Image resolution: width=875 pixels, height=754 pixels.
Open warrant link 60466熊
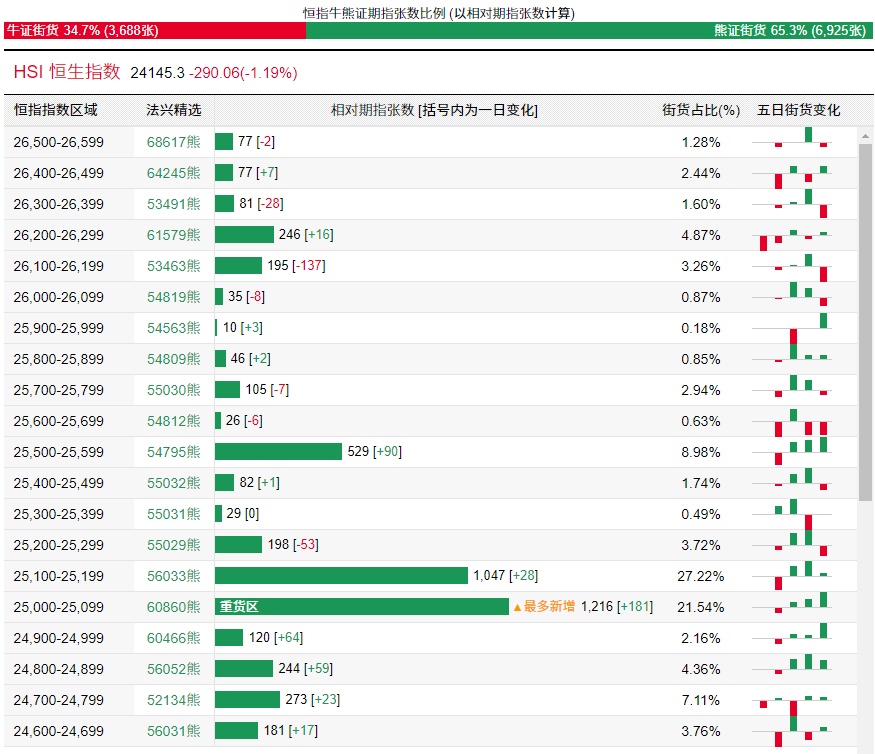point(174,638)
